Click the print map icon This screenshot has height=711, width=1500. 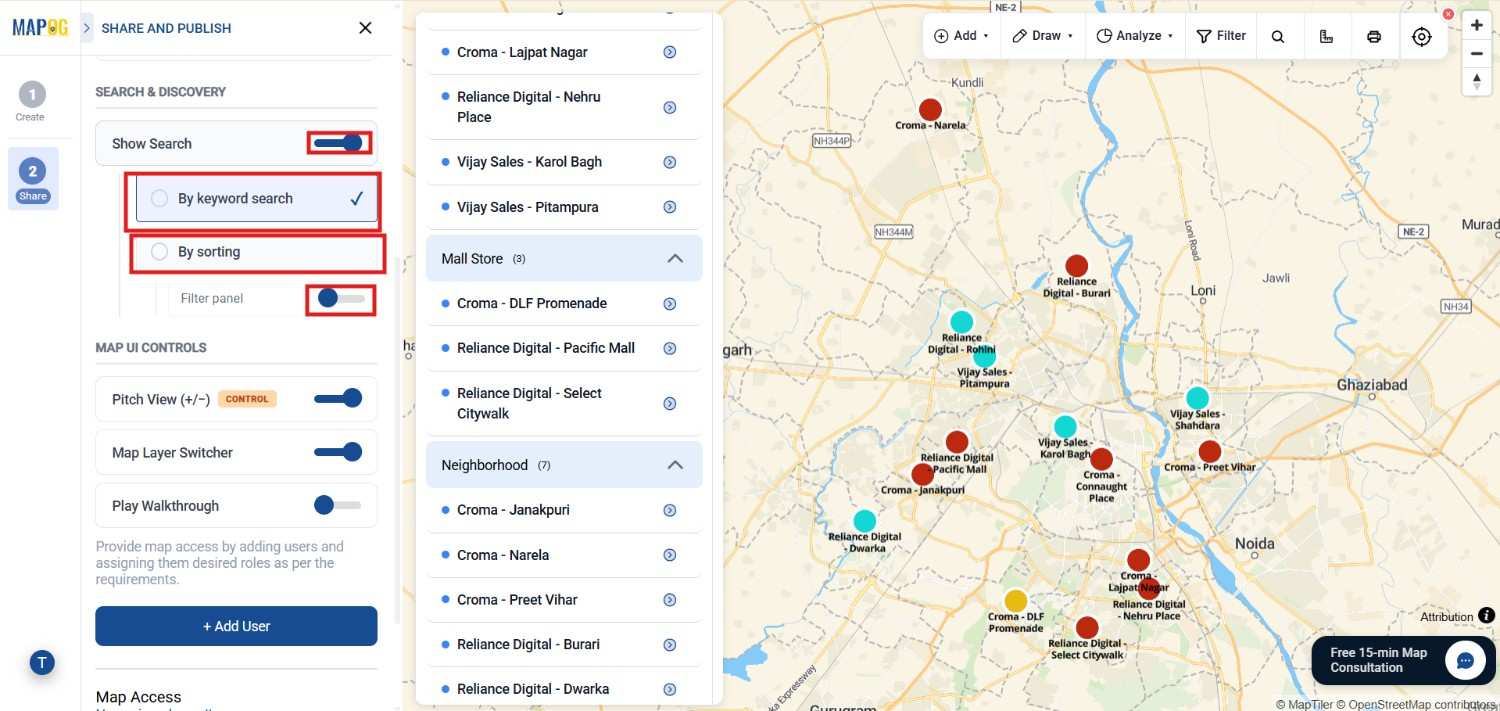pyautogui.click(x=1374, y=36)
